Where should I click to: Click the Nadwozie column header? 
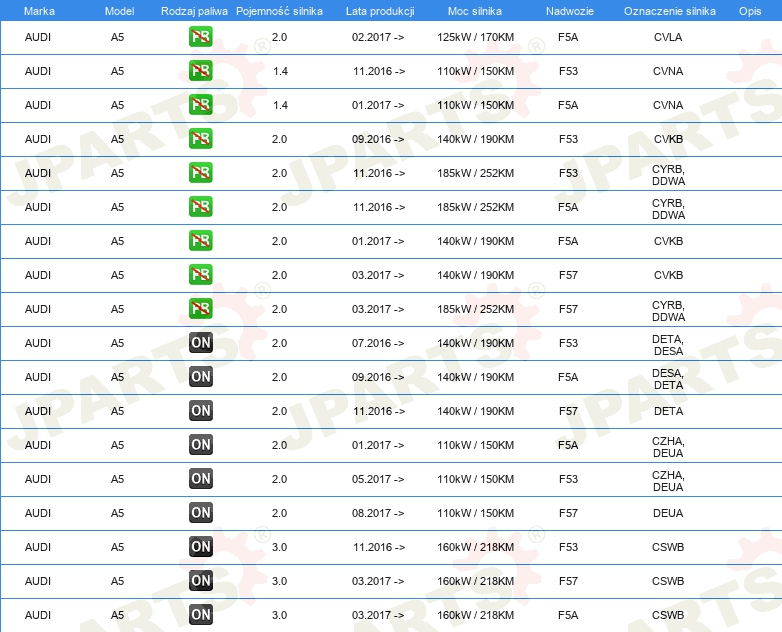(570, 11)
